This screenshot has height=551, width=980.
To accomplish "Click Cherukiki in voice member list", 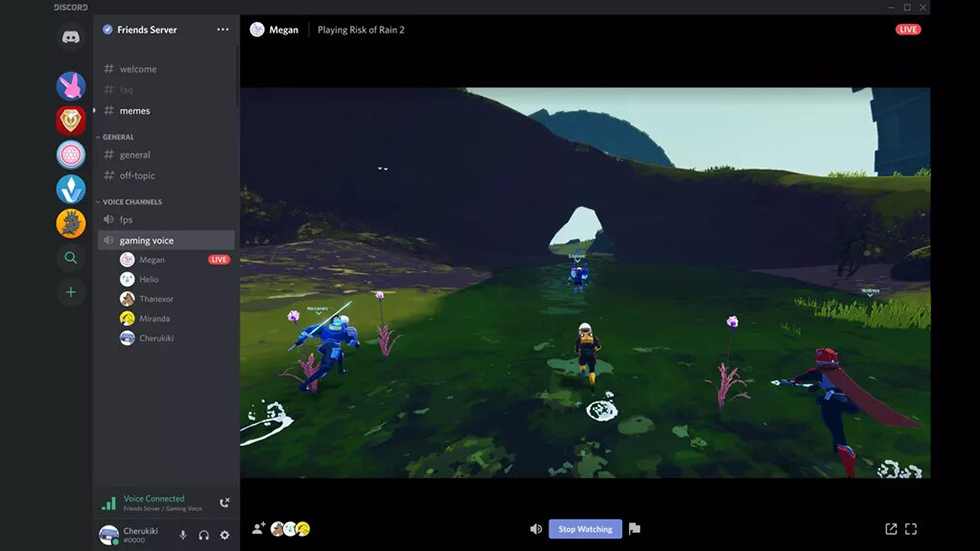I will click(156, 338).
